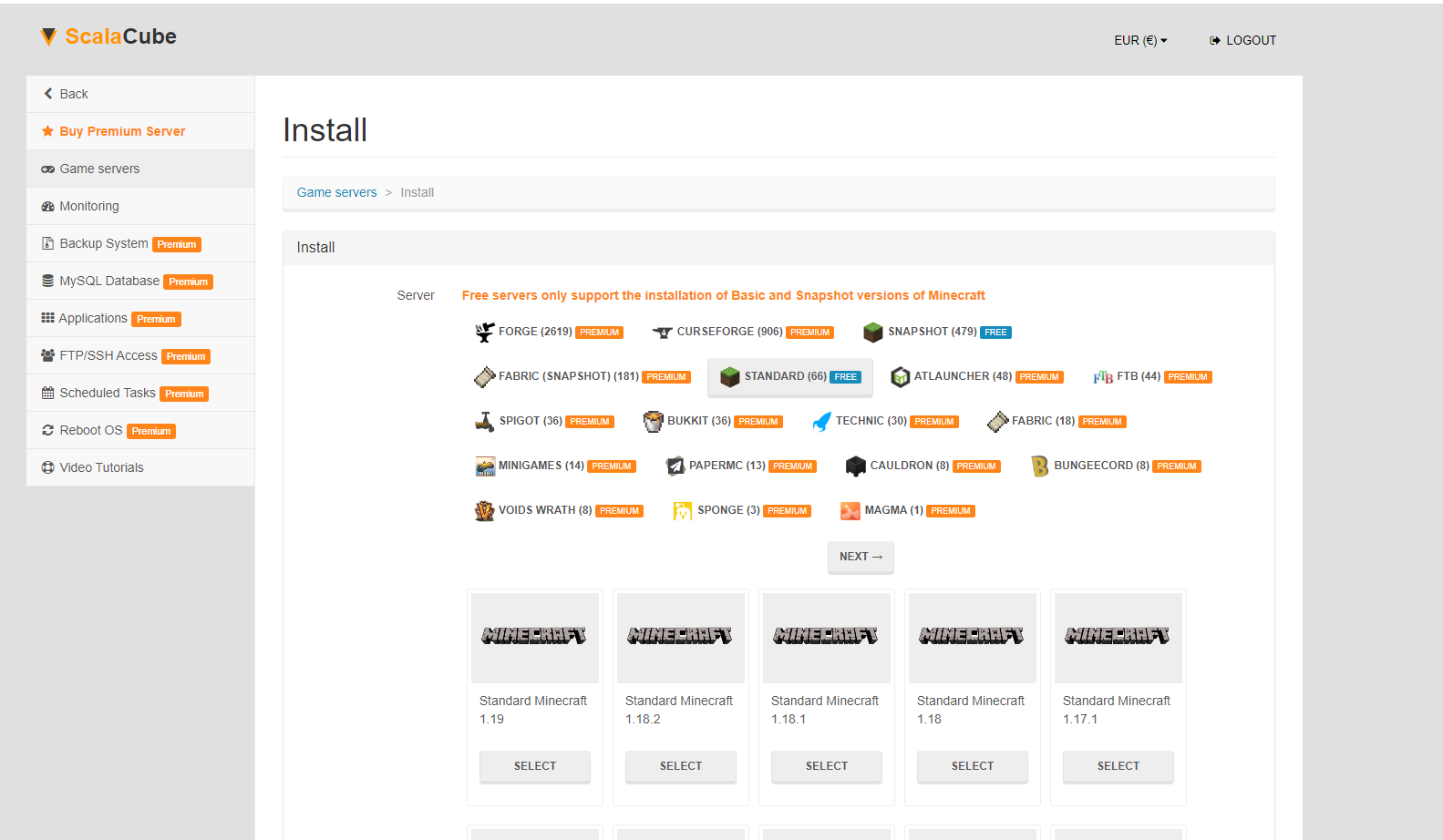Viewport: 1443px width, 840px height.
Task: Click the Minigames icon
Action: tap(485, 466)
